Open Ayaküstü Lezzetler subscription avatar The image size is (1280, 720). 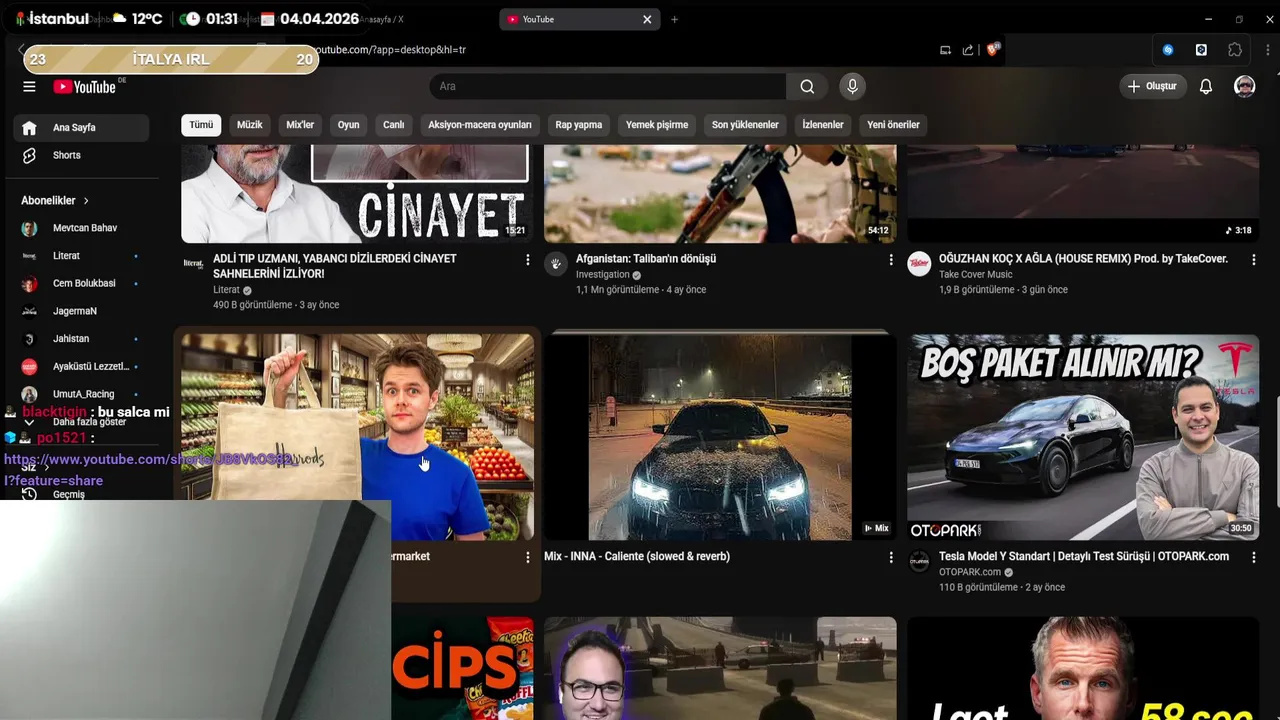[29, 367]
